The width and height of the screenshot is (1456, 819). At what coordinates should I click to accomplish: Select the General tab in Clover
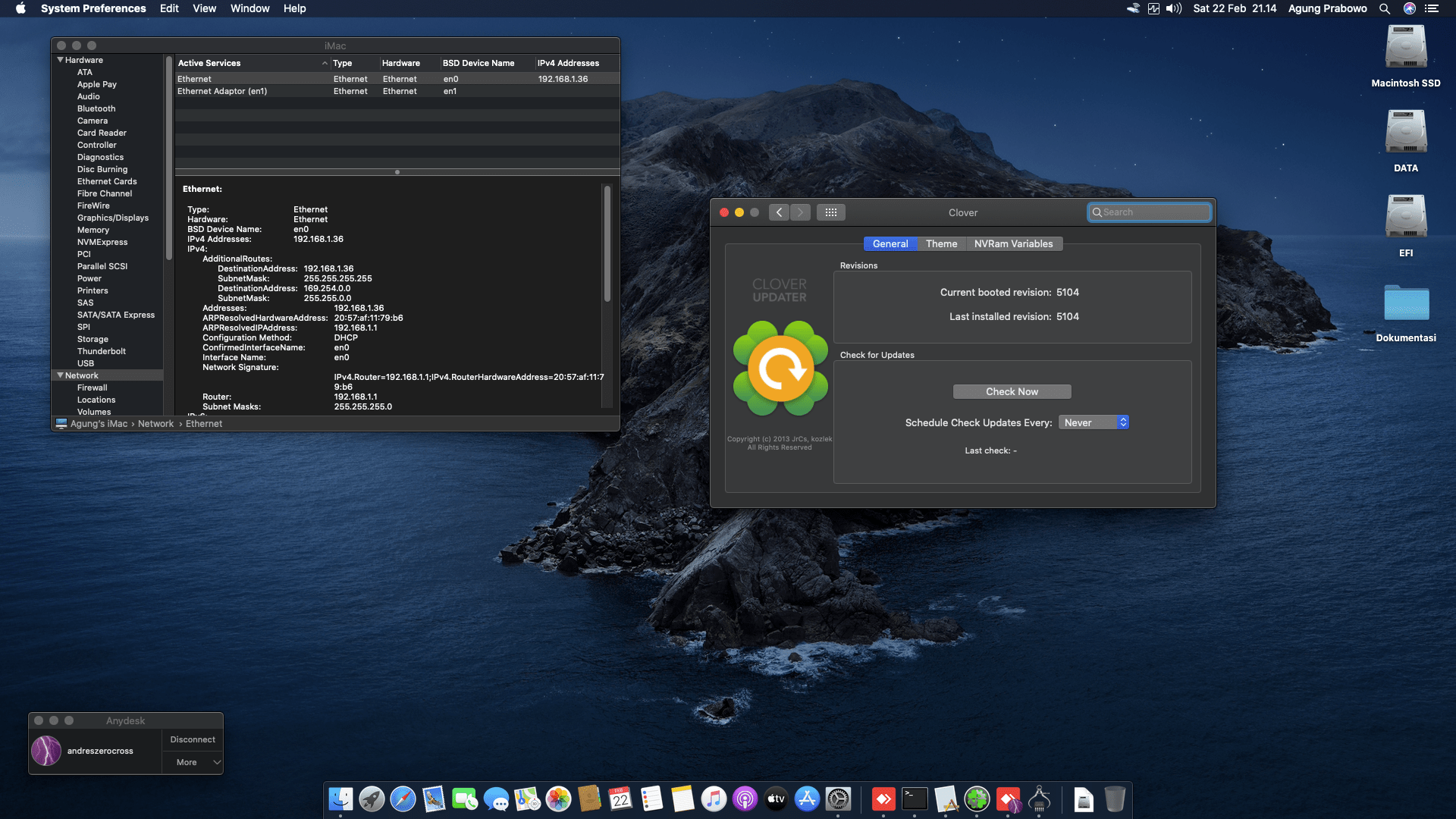point(890,243)
